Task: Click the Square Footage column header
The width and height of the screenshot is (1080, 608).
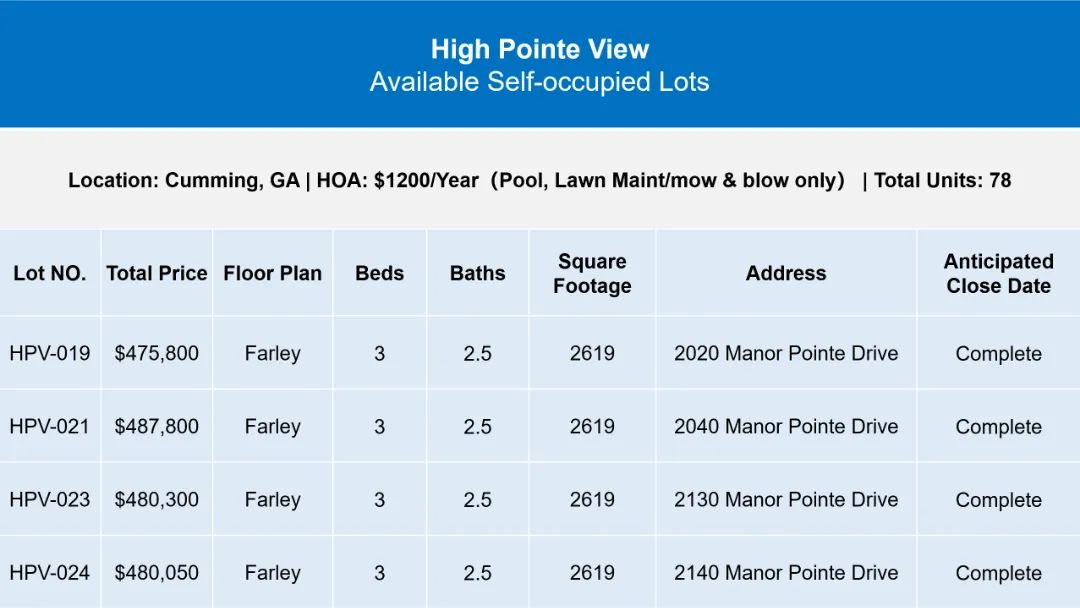Action: click(x=592, y=273)
